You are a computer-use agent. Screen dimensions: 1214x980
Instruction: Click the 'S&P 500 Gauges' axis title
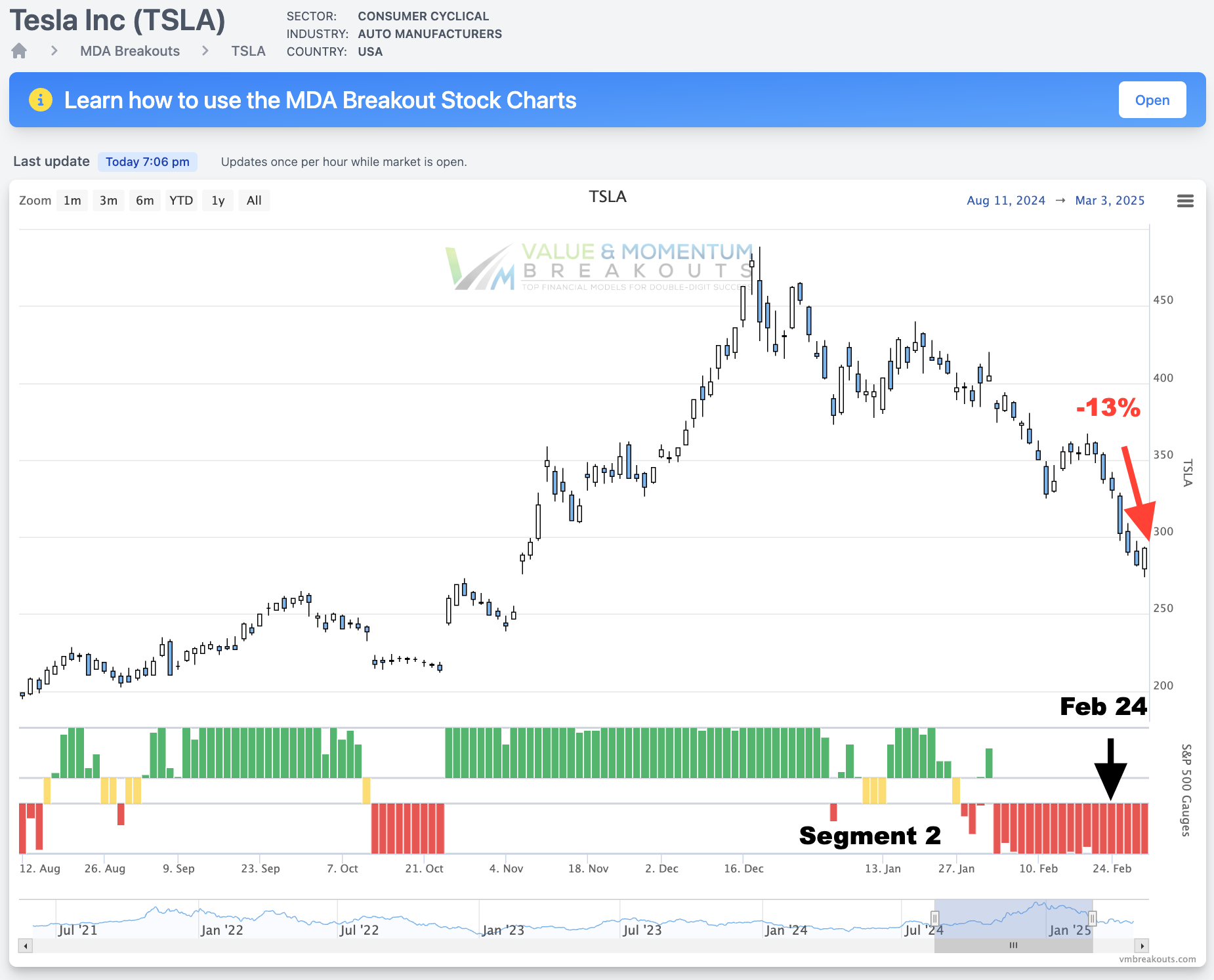pyautogui.click(x=1186, y=790)
